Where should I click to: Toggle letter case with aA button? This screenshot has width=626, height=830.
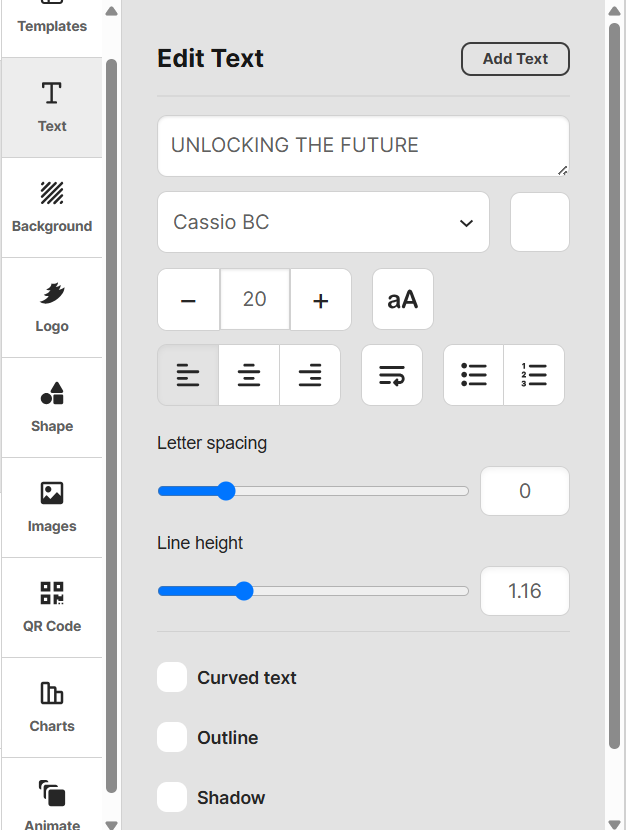[403, 300]
